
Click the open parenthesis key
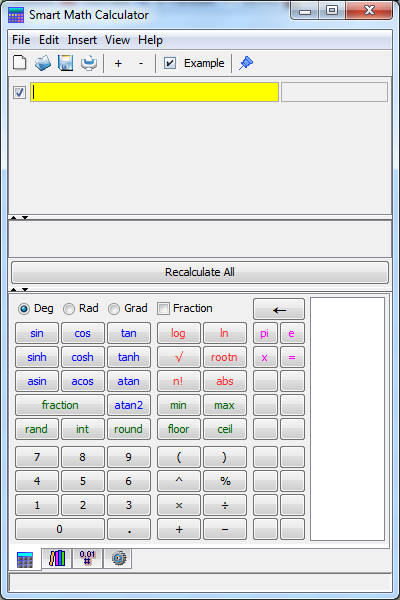(x=178, y=457)
